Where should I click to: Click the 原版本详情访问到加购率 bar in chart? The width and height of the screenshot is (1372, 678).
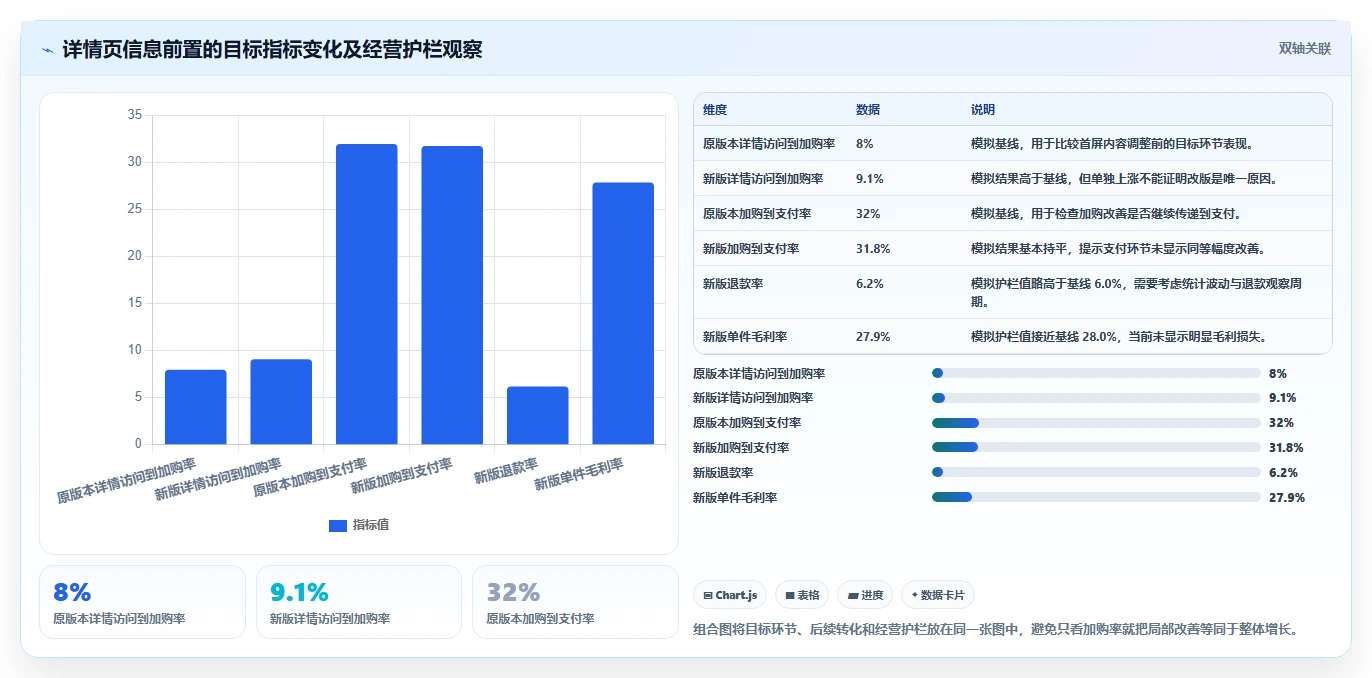coord(196,407)
